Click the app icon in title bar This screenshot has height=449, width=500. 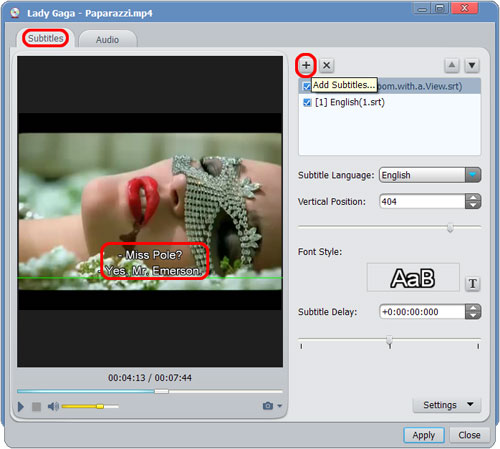(x=14, y=13)
